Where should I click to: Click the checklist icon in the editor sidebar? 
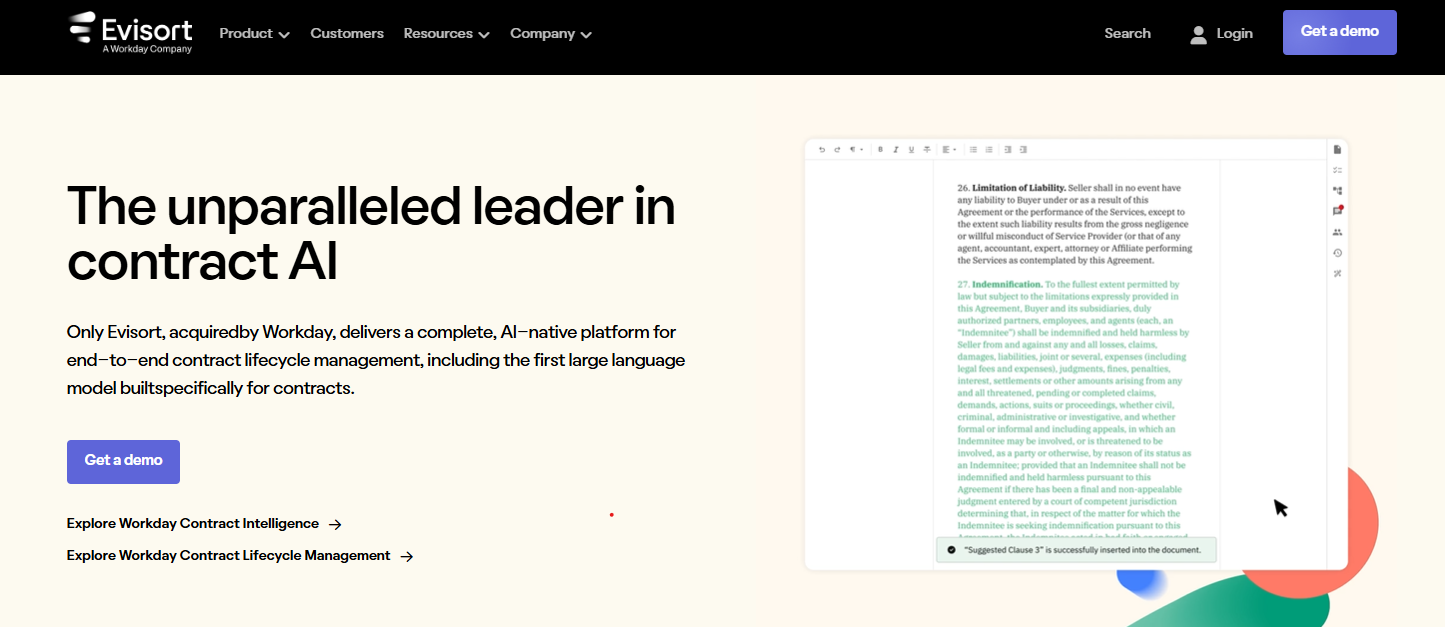(x=1337, y=170)
